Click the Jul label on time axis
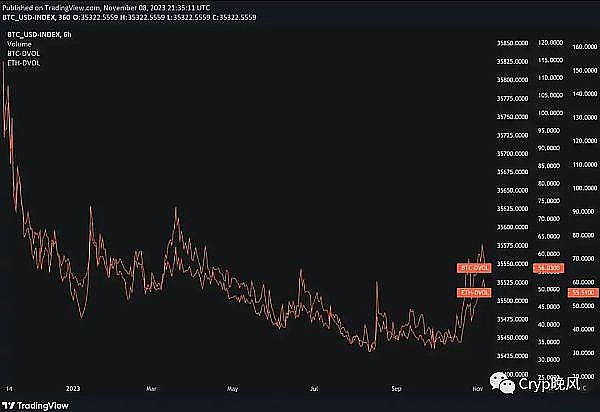 coord(316,384)
